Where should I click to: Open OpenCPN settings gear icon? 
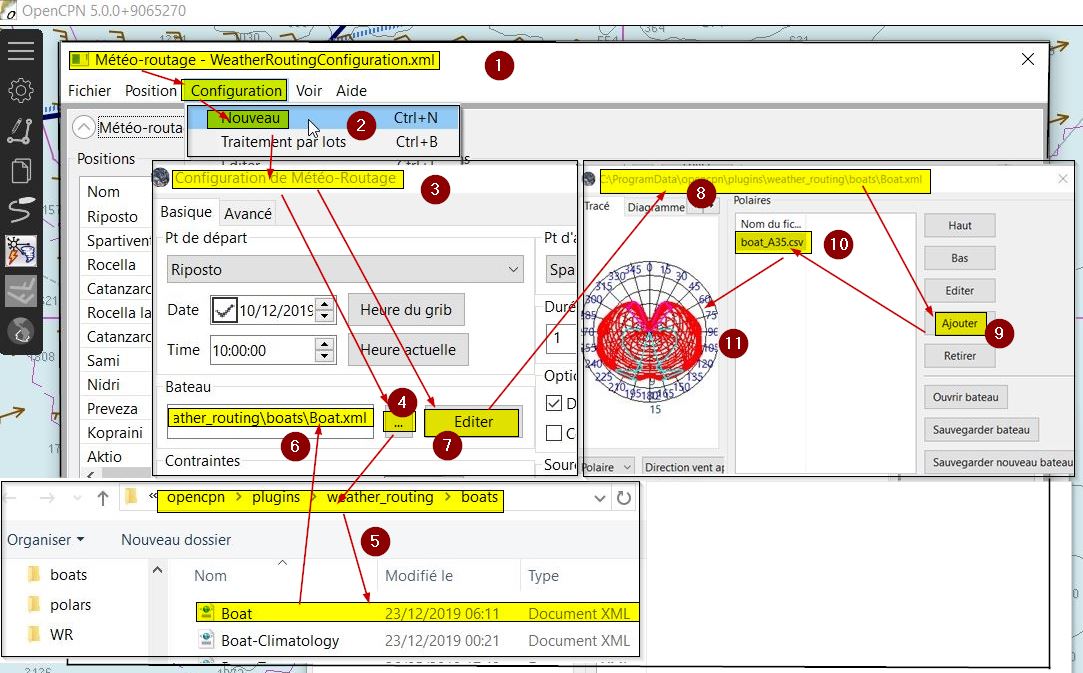click(21, 91)
